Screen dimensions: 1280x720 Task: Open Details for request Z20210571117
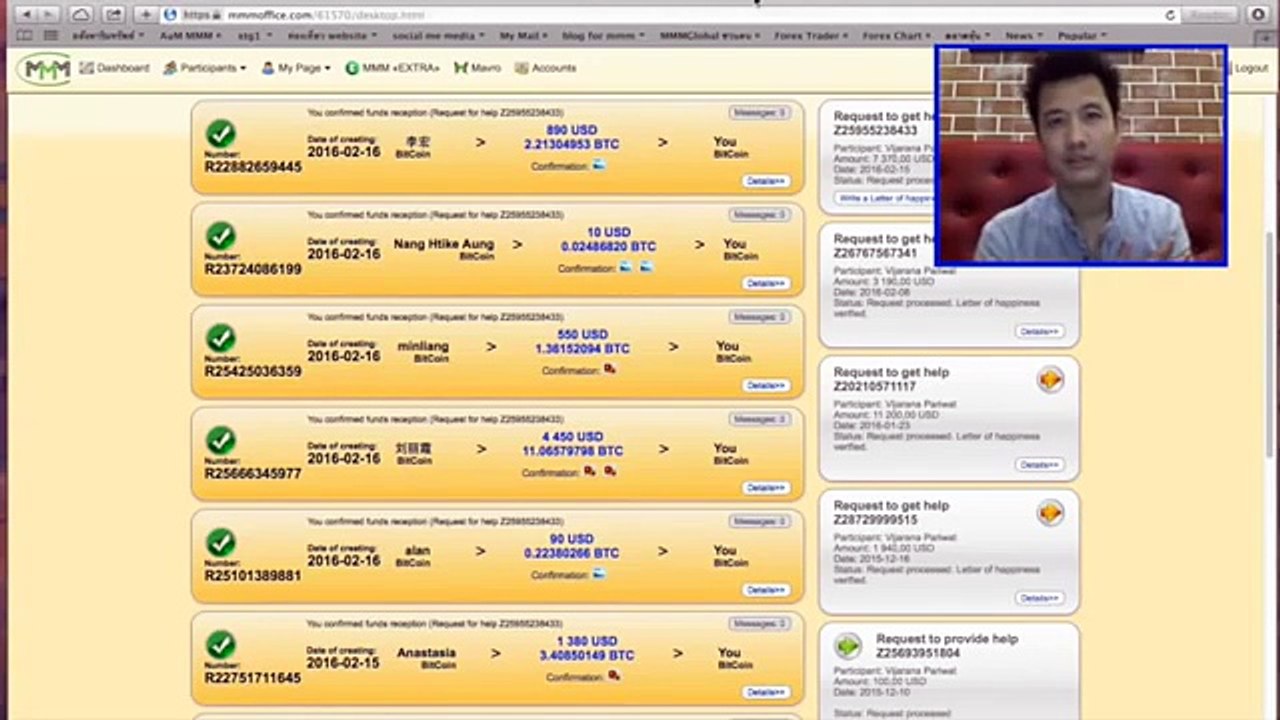(x=1039, y=465)
